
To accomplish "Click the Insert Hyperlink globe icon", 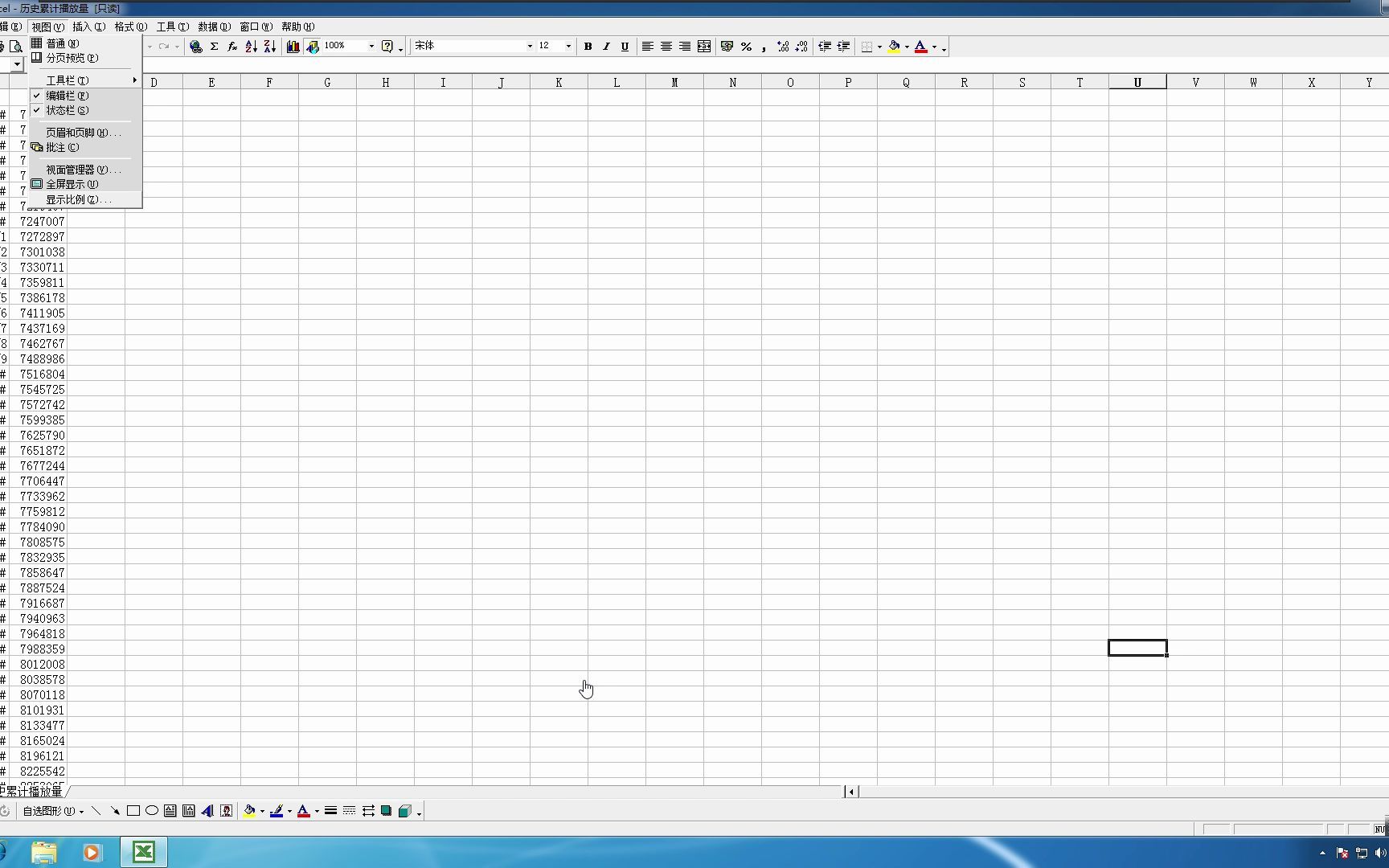I will coord(195,47).
